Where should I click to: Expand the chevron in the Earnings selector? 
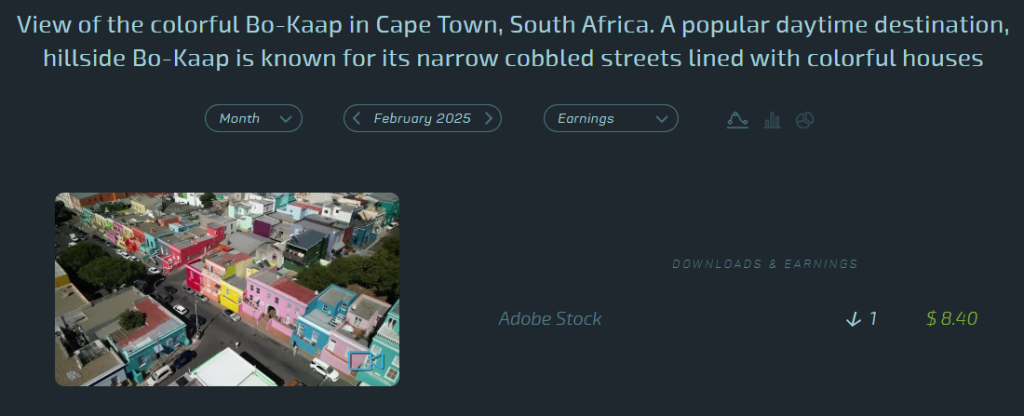(661, 119)
